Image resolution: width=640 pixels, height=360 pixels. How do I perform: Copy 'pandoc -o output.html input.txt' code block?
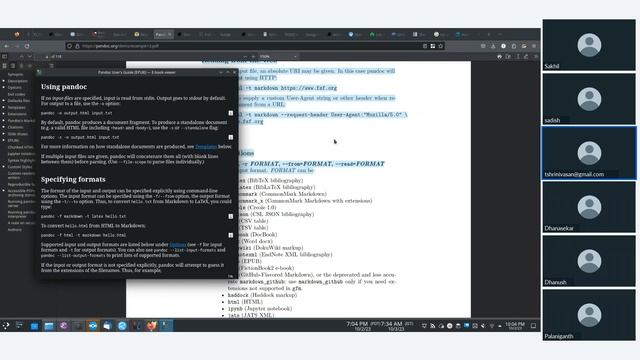(x=231, y=113)
